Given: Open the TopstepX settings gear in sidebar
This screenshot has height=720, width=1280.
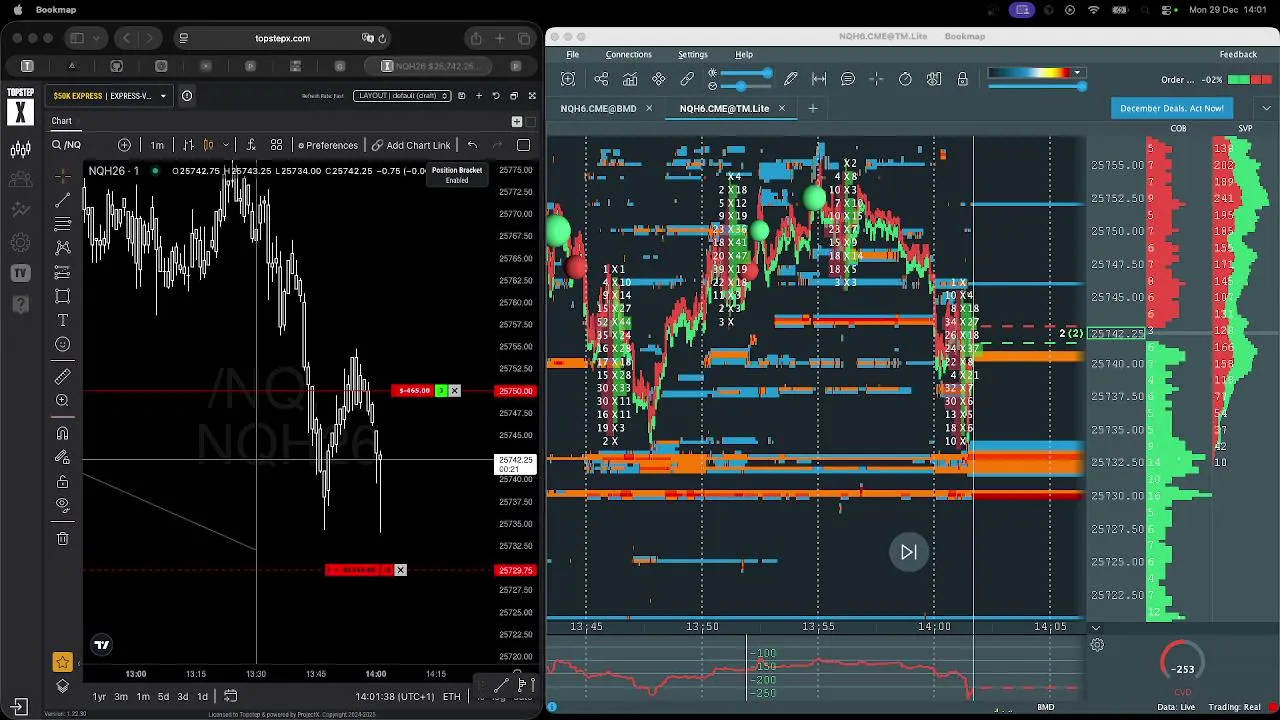Looking at the screenshot, I should coord(20,242).
